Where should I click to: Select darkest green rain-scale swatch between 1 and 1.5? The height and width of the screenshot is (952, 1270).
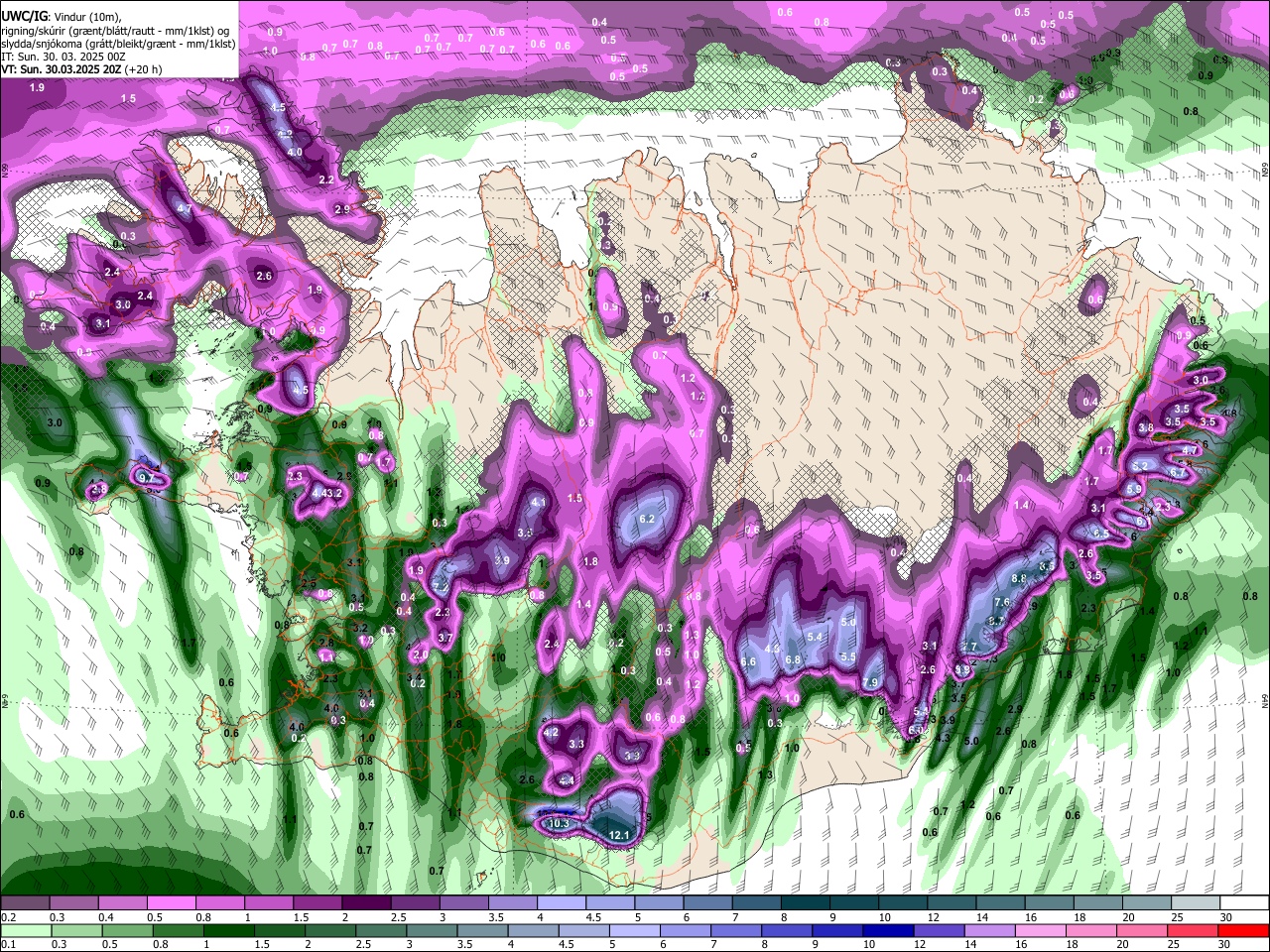[x=228, y=930]
